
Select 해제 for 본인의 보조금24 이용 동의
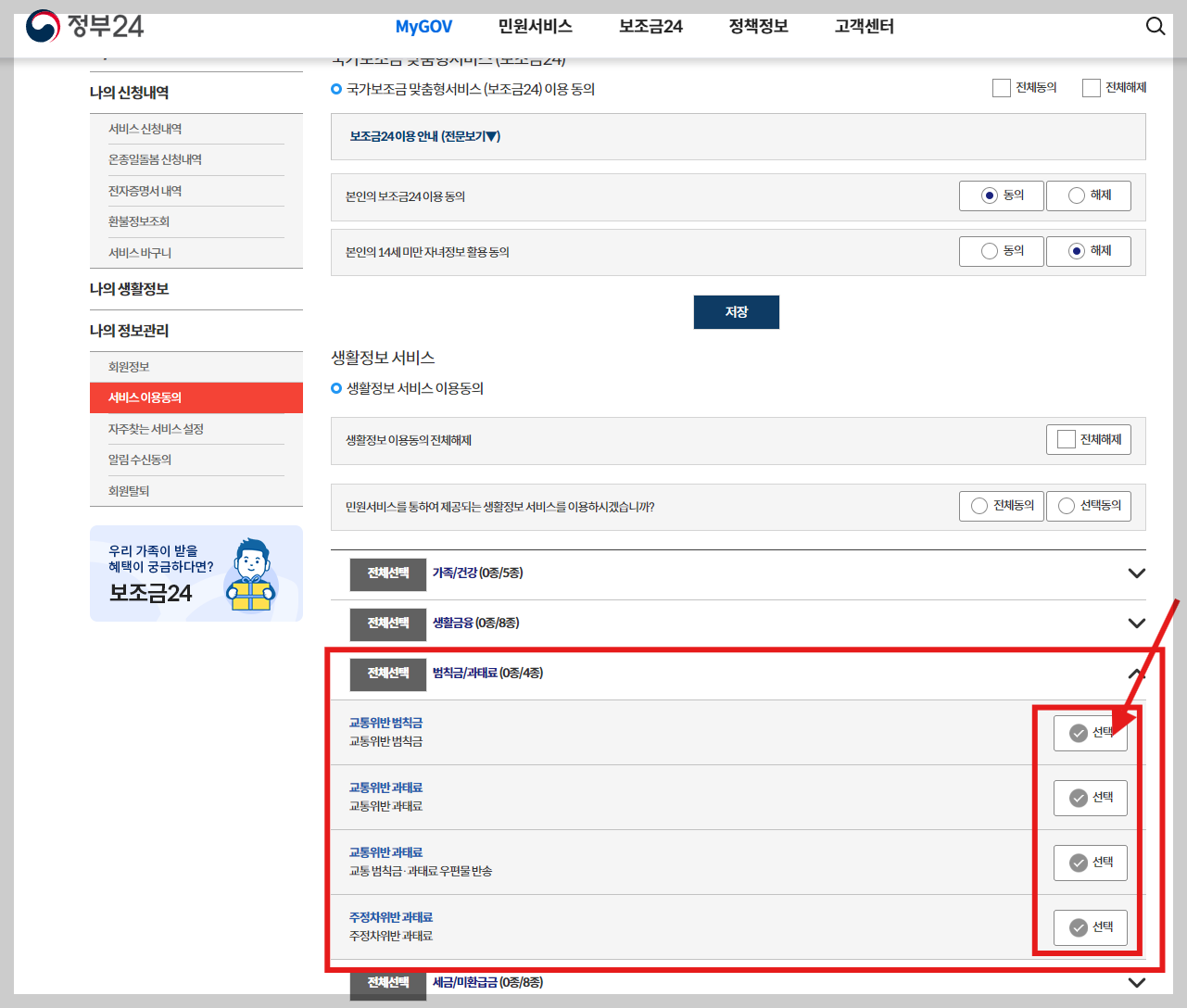pyautogui.click(x=1089, y=195)
